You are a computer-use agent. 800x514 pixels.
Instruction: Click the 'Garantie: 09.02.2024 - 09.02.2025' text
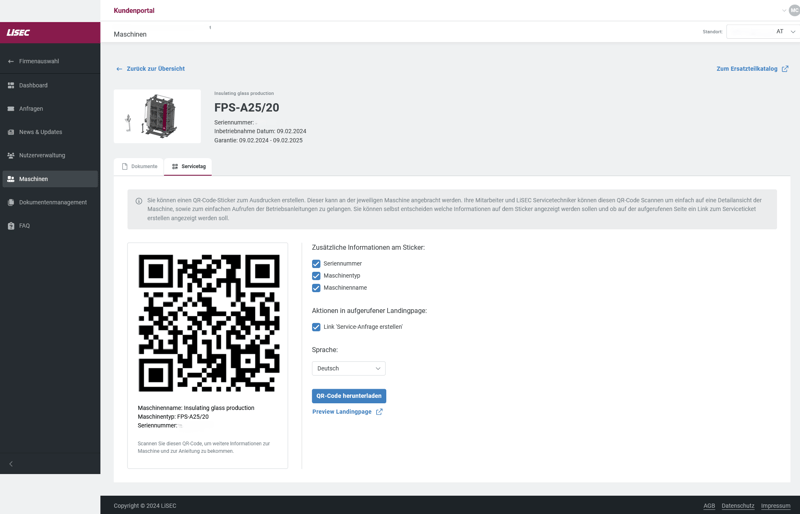coord(258,140)
